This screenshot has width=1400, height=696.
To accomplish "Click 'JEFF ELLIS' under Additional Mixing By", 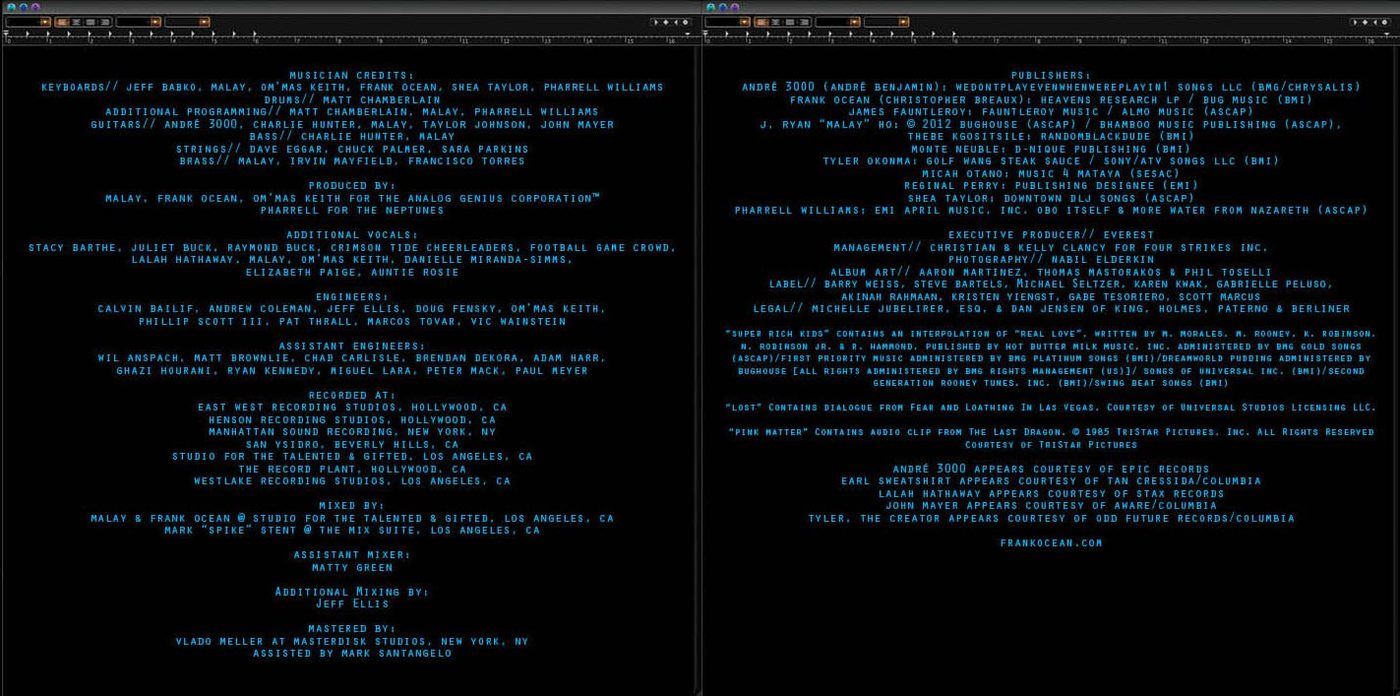I will coord(352,604).
